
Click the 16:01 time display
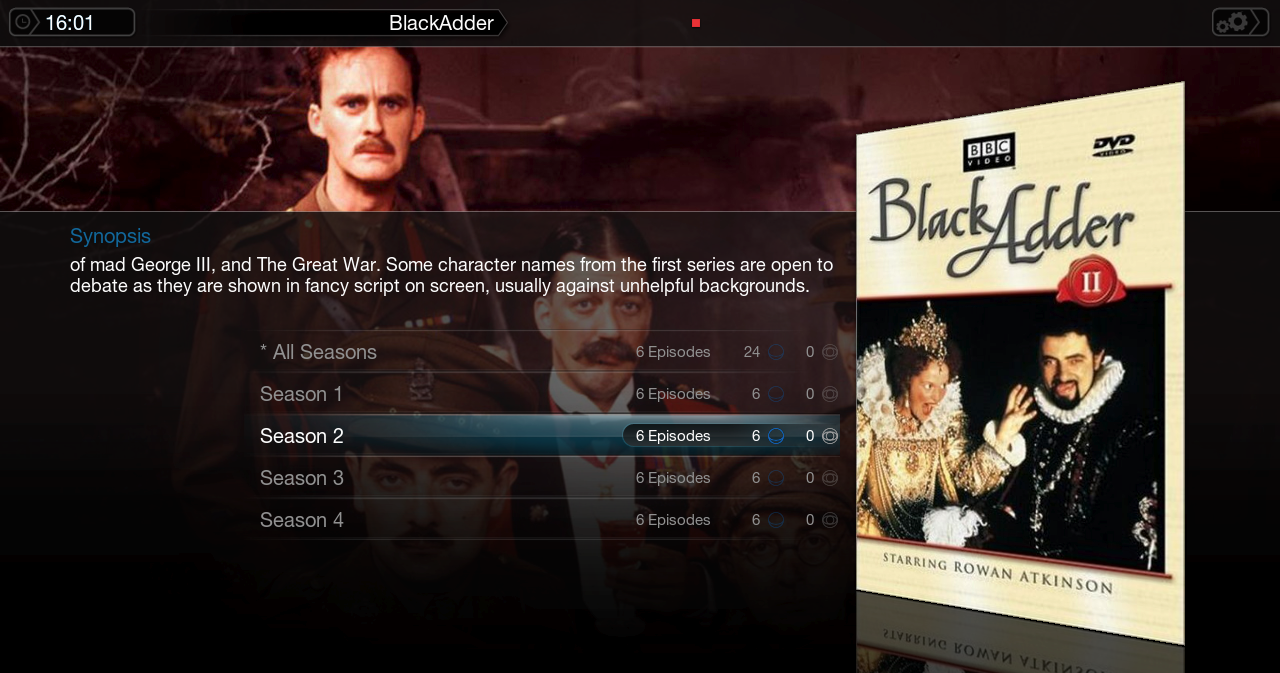(70, 23)
